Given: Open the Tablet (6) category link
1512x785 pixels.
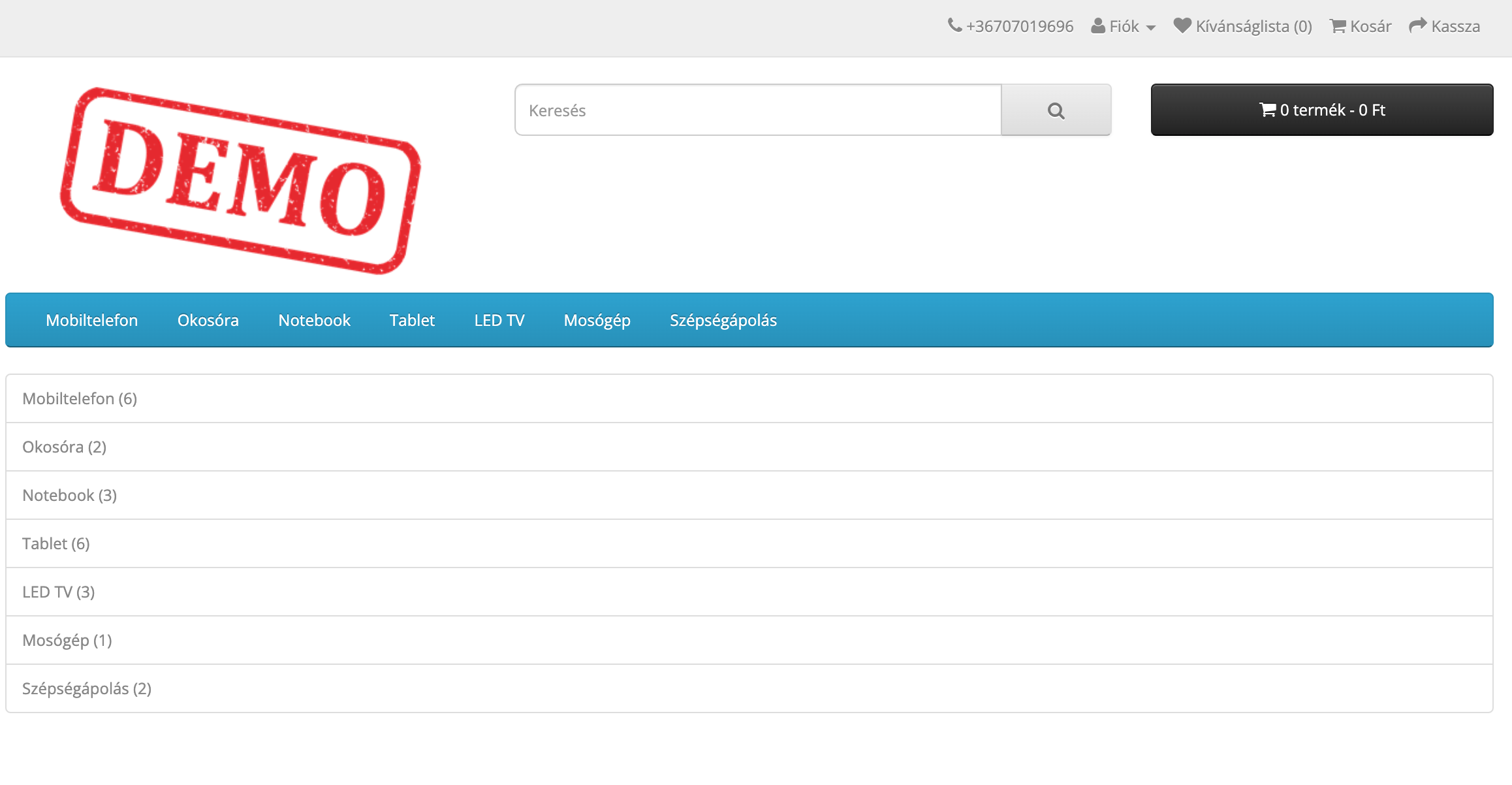Looking at the screenshot, I should click(x=56, y=543).
